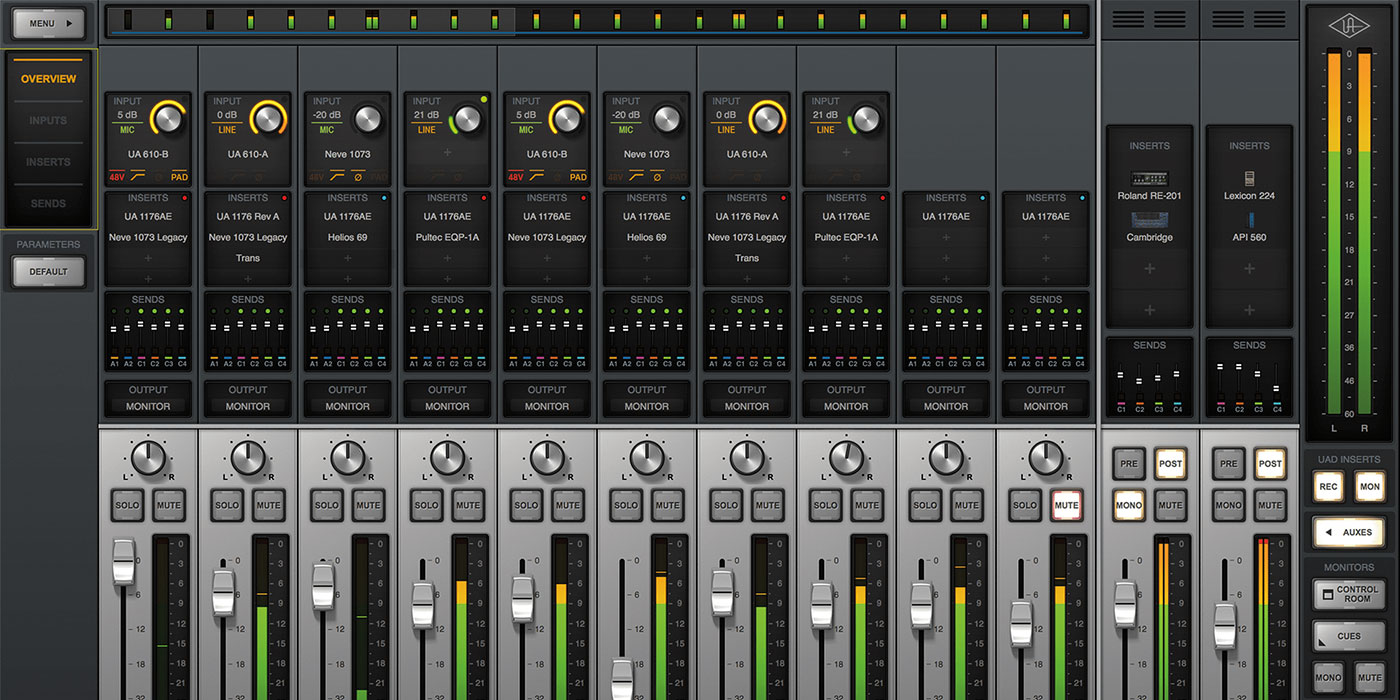The height and width of the screenshot is (700, 1400).
Task: Click the DEFAULT parameters button
Action: click(49, 271)
